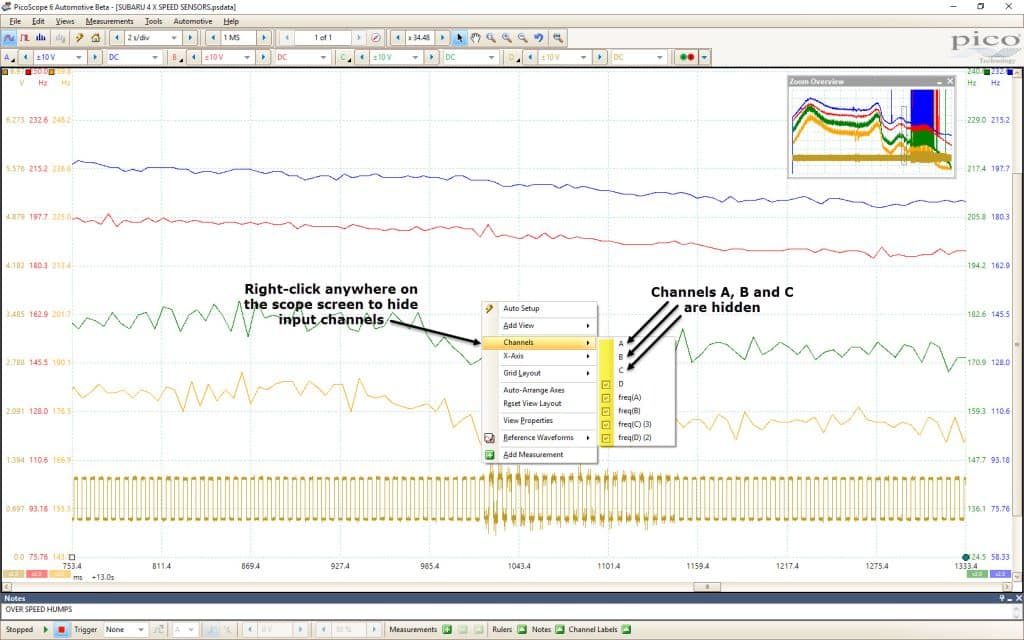Open the buffer navigator compass icon
The height and width of the screenshot is (640, 1024).
pyautogui.click(x=376, y=38)
